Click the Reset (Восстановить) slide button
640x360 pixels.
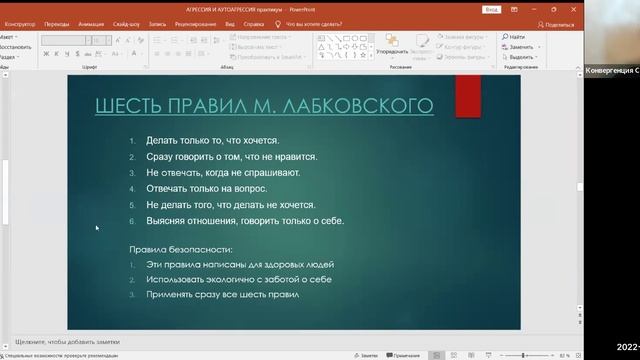coord(16,47)
